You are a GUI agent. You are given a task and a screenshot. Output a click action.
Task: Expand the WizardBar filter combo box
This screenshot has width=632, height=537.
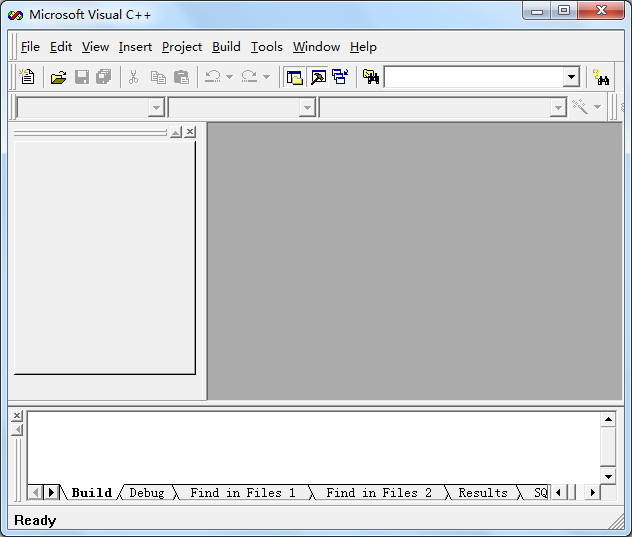(x=307, y=108)
